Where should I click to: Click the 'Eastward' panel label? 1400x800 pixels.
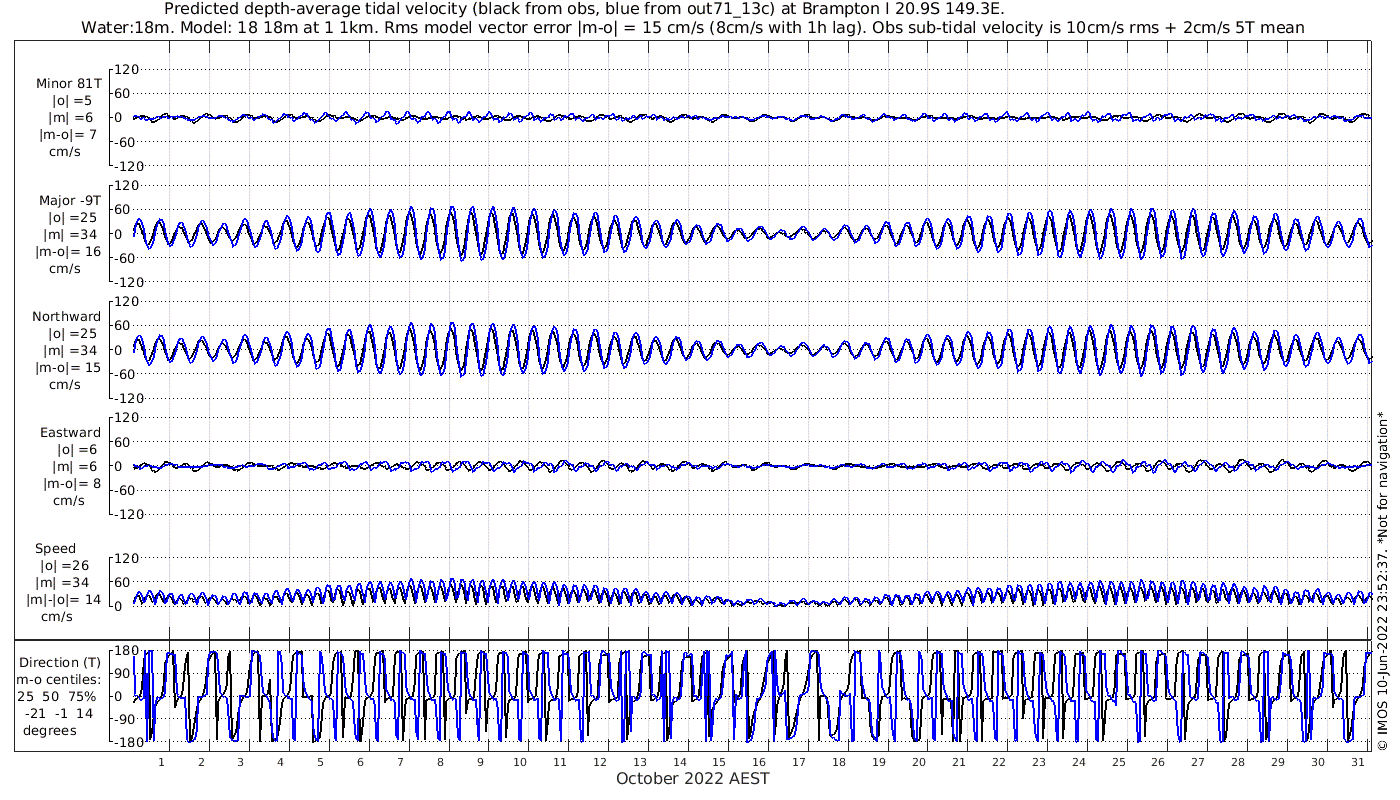70,432
